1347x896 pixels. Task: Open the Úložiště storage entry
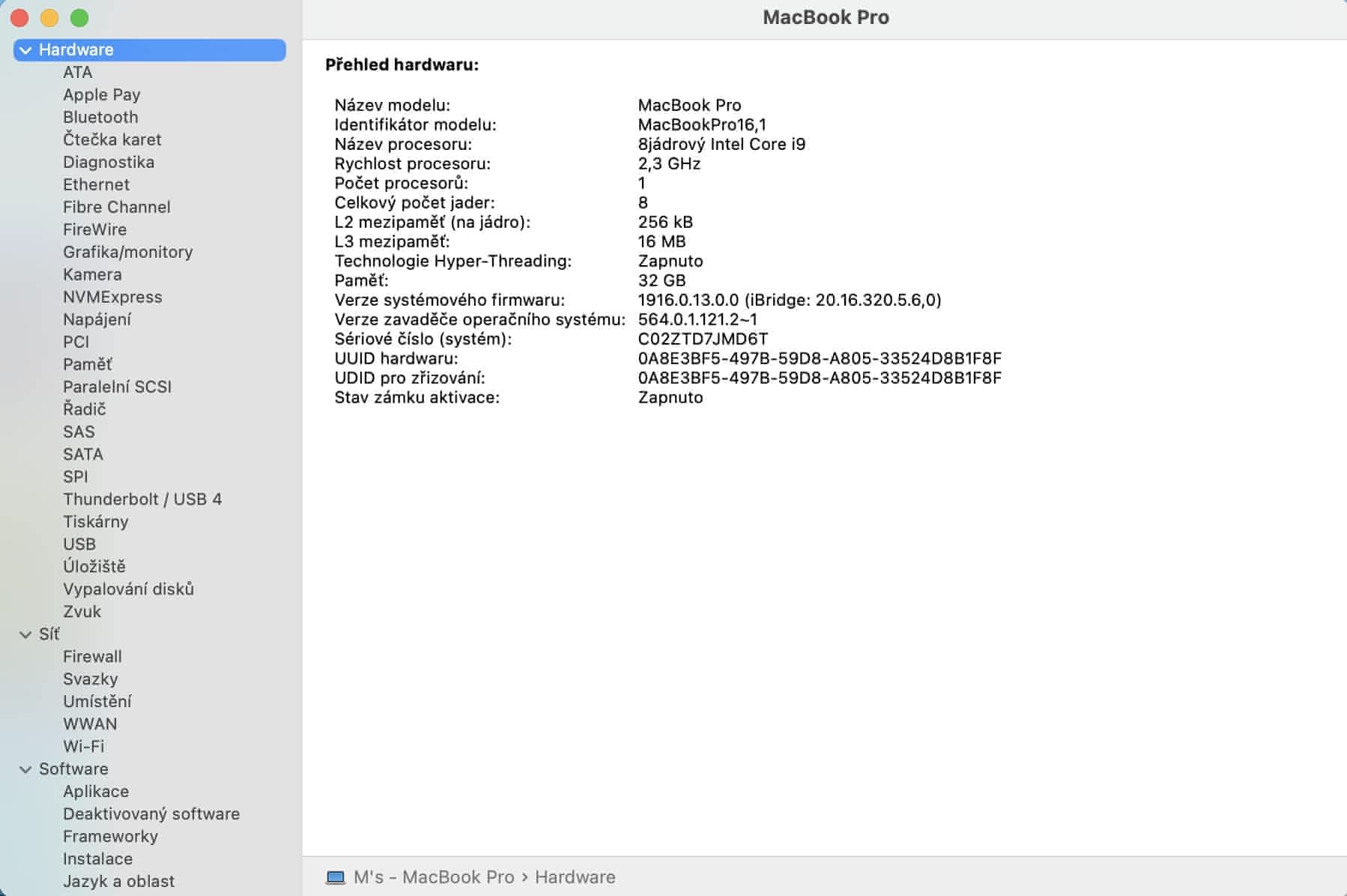tap(94, 567)
